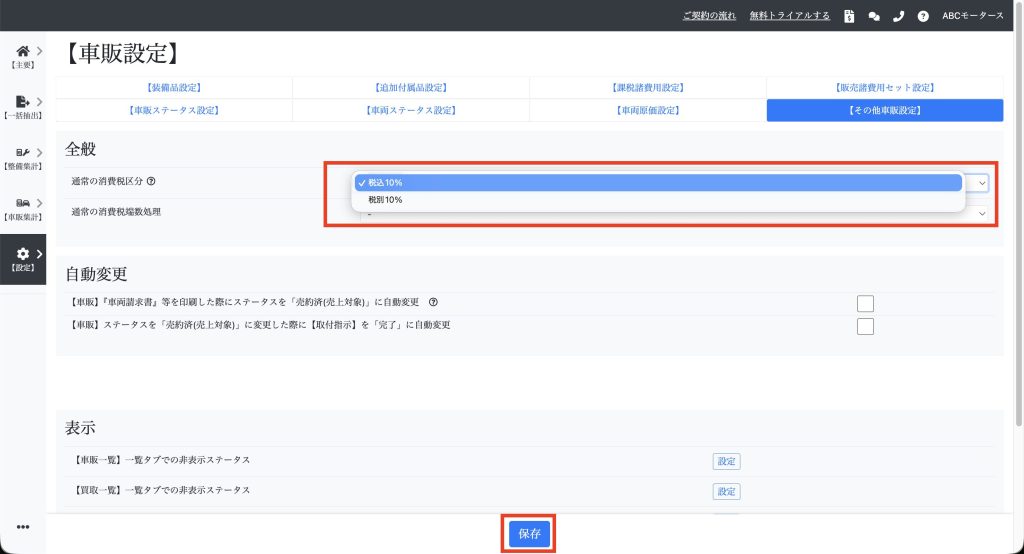
Task: Open the chat bubbles icon in header
Action: [x=874, y=16]
